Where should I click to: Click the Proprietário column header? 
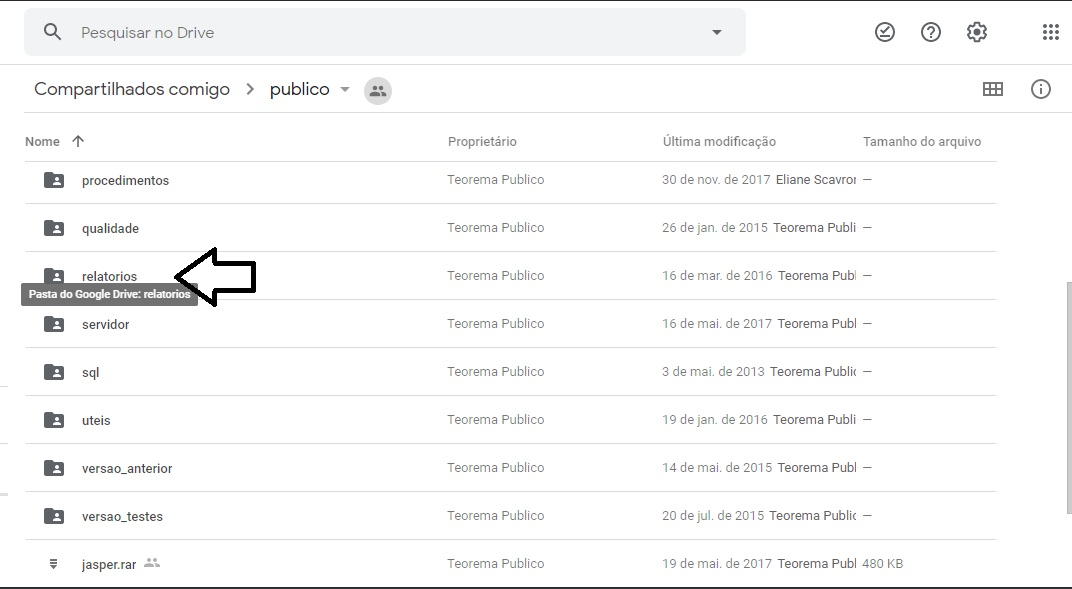coord(482,141)
